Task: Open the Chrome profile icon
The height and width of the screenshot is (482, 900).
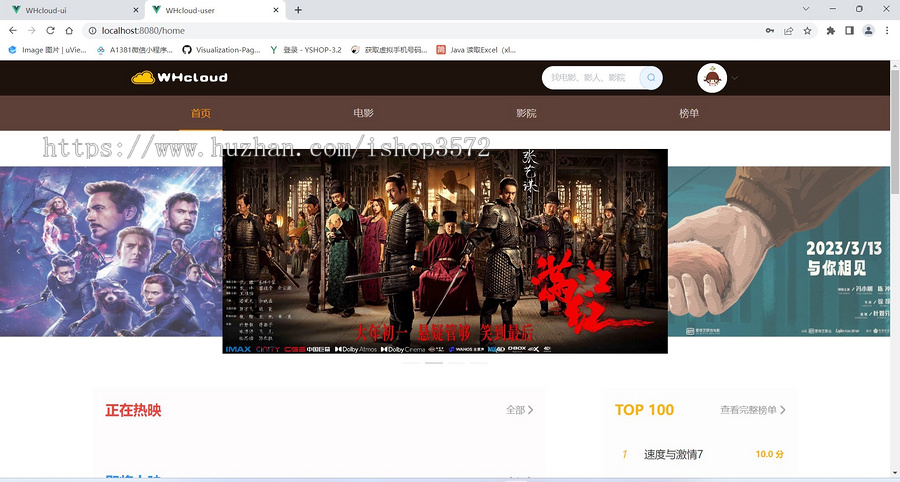Action: coord(868,30)
